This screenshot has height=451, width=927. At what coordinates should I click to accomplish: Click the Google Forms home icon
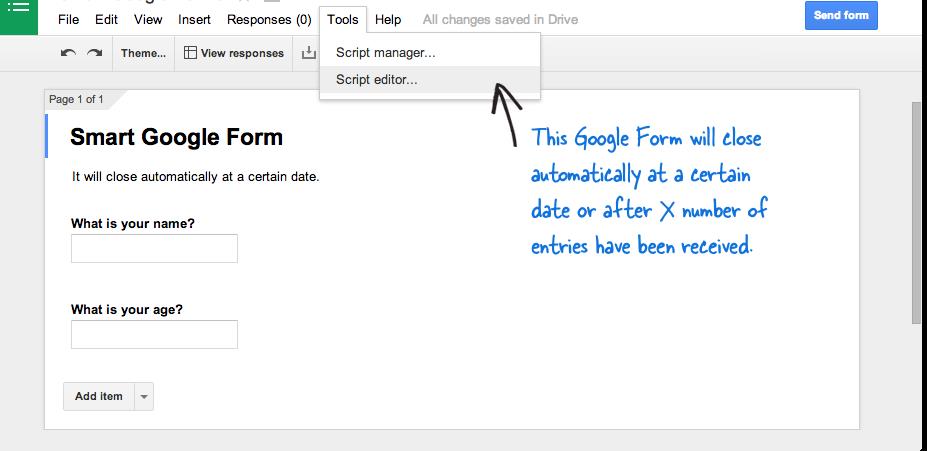click(18, 17)
